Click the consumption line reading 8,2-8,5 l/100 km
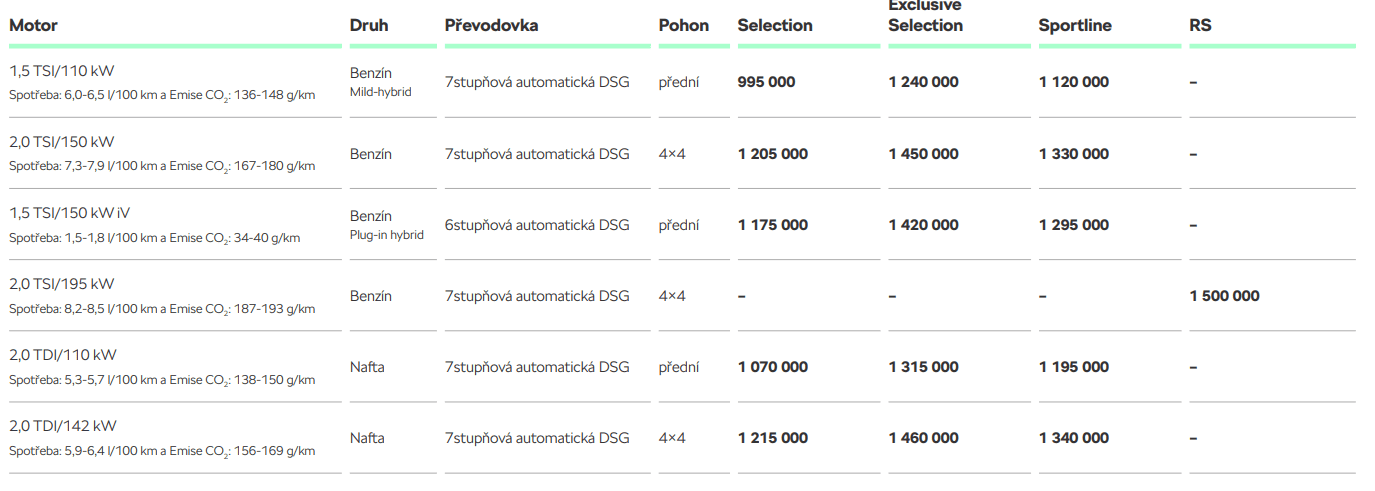The height and width of the screenshot is (491, 1375). 162,309
